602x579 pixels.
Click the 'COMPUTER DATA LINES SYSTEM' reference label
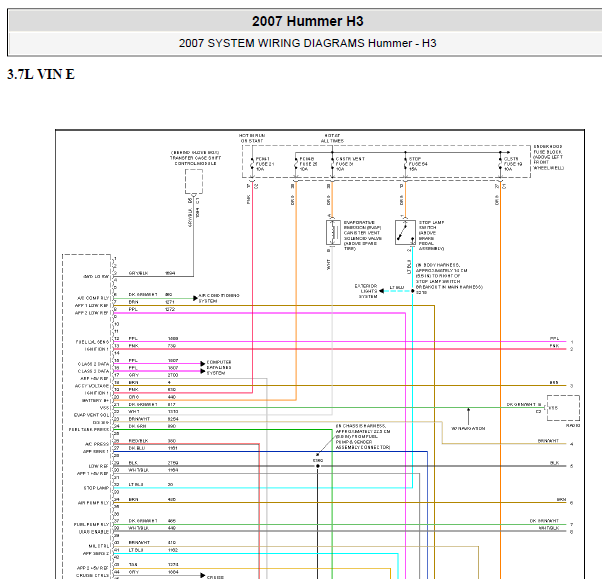click(x=219, y=367)
